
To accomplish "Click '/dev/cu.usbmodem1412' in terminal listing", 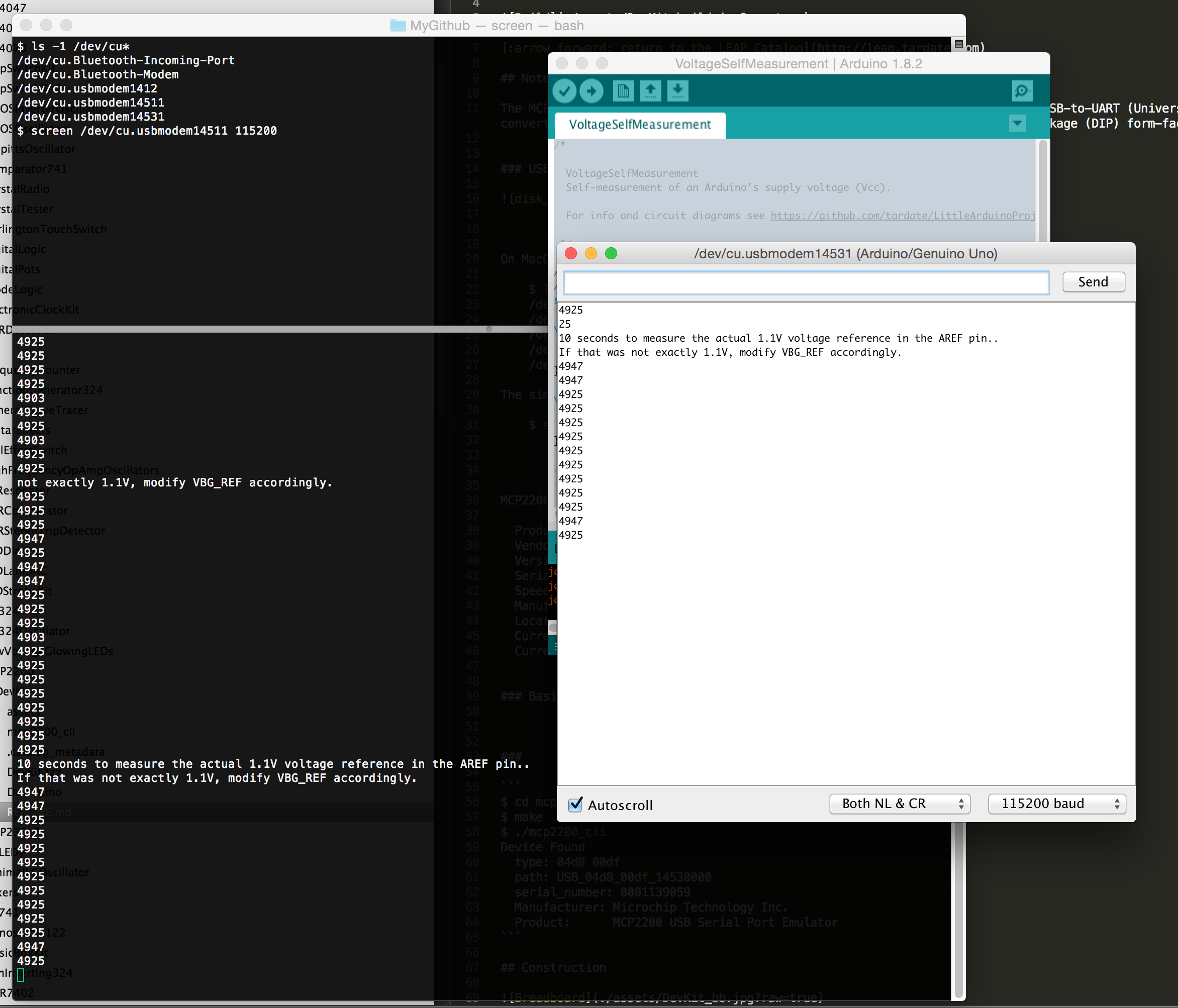I will [87, 89].
